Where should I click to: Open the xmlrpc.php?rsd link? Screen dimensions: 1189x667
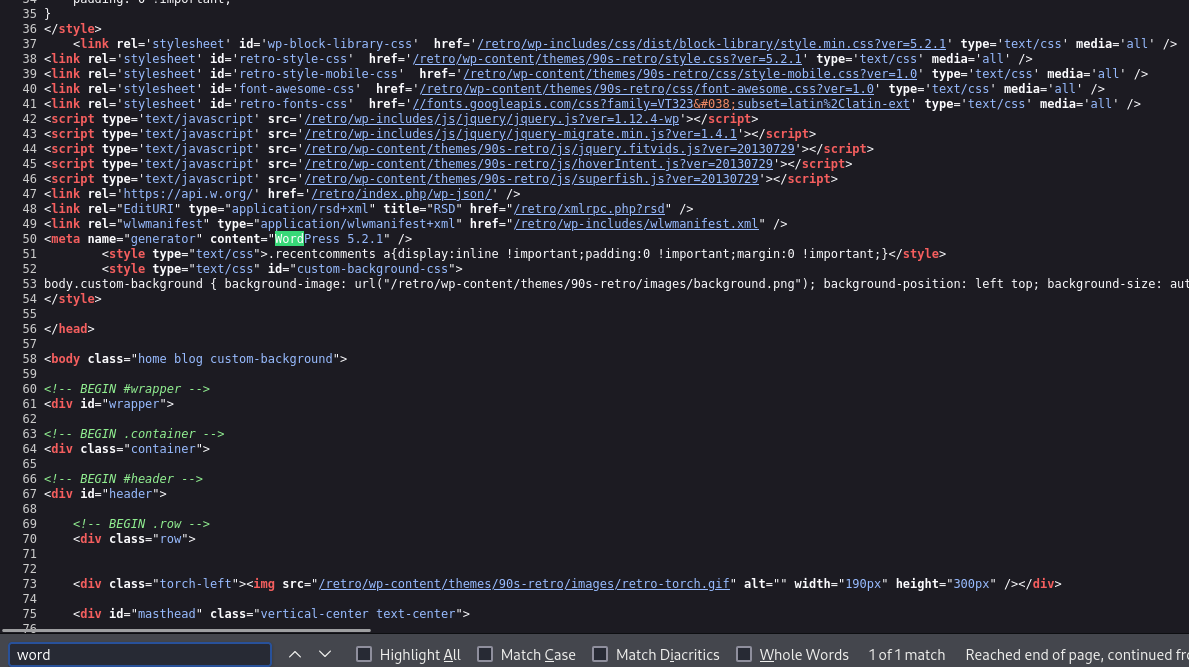click(589, 209)
